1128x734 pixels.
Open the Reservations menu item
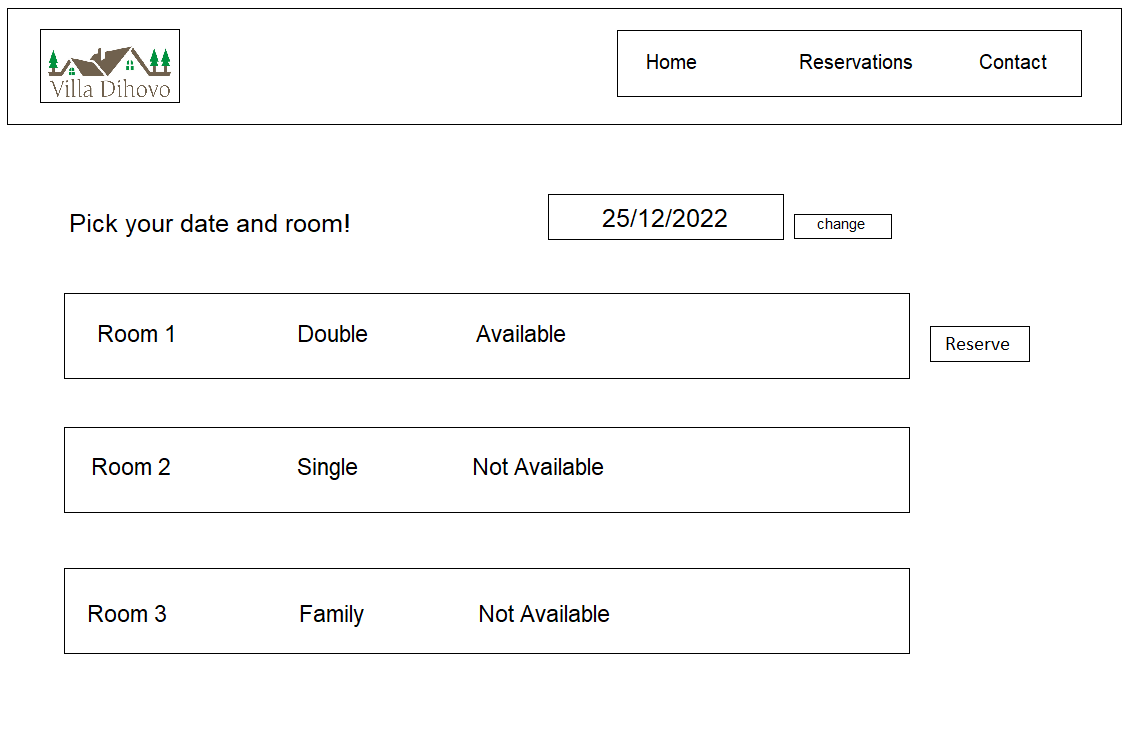[x=855, y=62]
